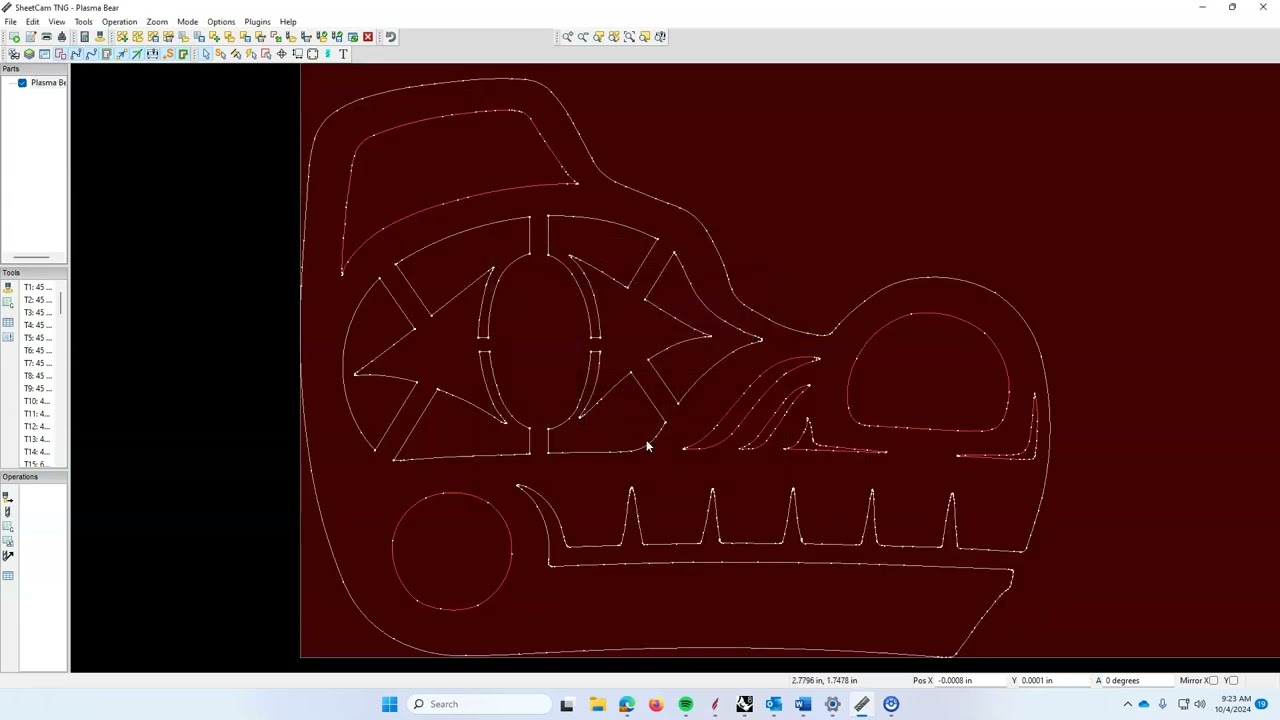Open the Tools menu
This screenshot has height=720, width=1280.
point(83,21)
